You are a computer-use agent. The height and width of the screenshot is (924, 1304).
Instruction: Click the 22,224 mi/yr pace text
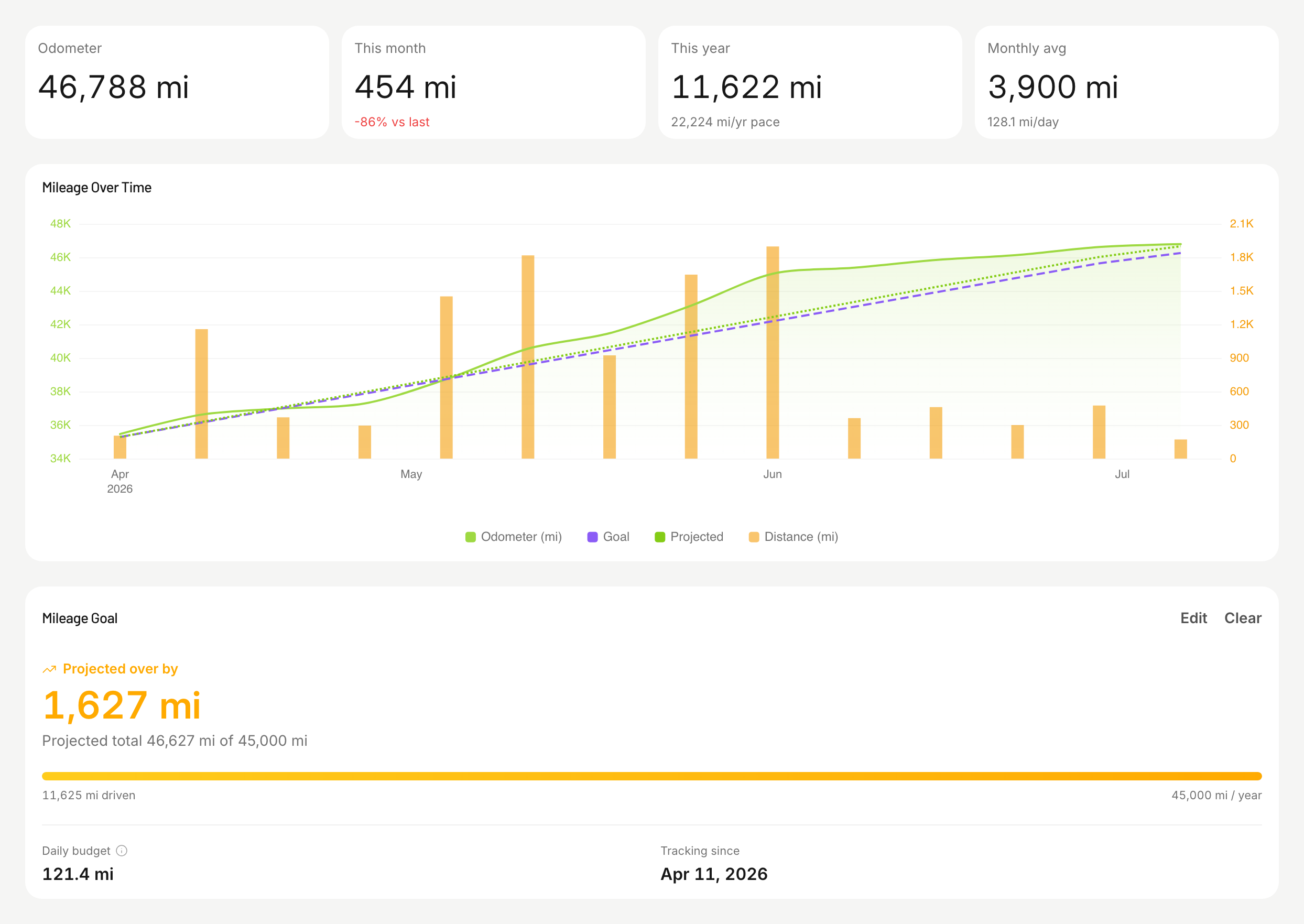tap(725, 122)
